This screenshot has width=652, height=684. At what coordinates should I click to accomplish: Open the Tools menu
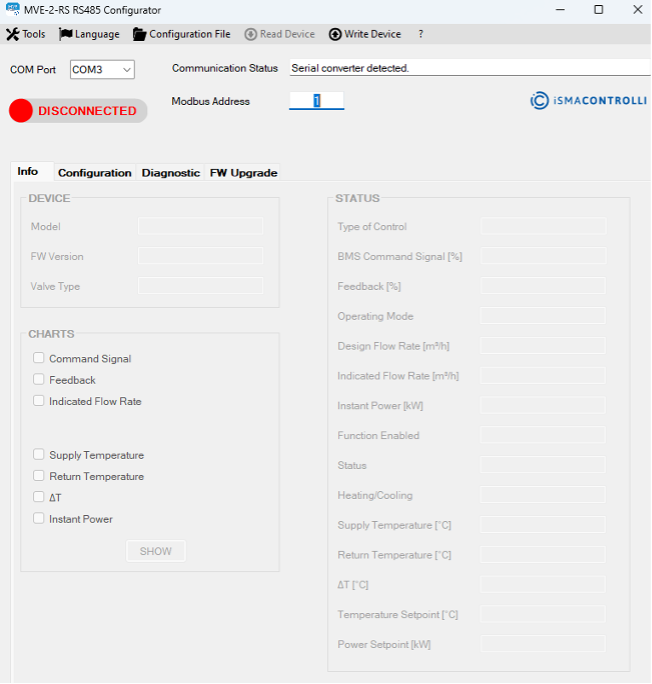26,34
